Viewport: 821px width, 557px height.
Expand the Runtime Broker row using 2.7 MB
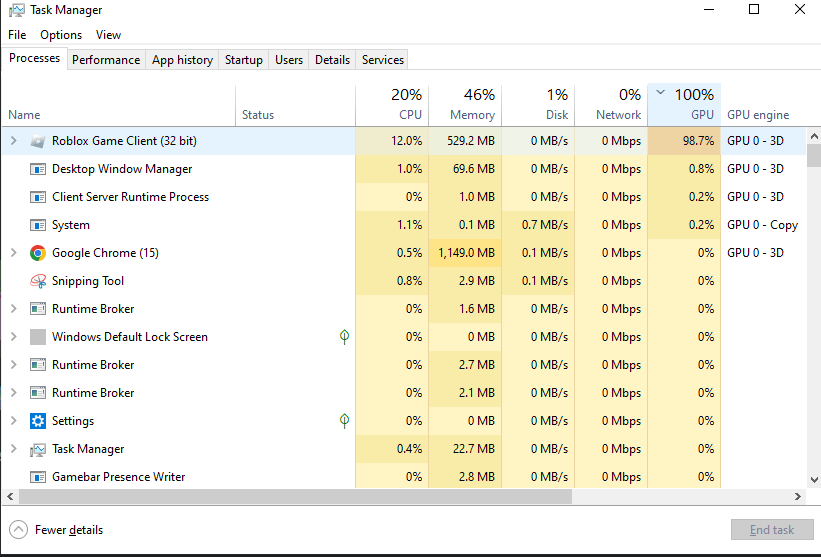14,365
